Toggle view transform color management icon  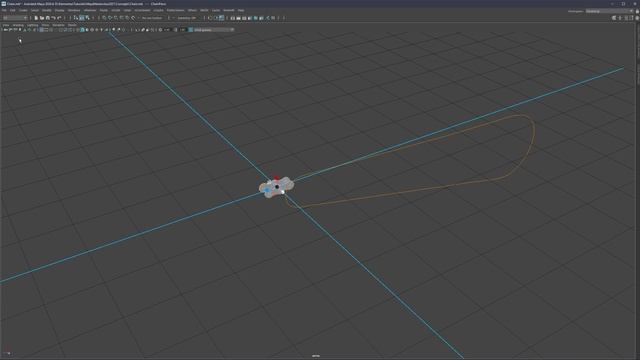(x=191, y=30)
